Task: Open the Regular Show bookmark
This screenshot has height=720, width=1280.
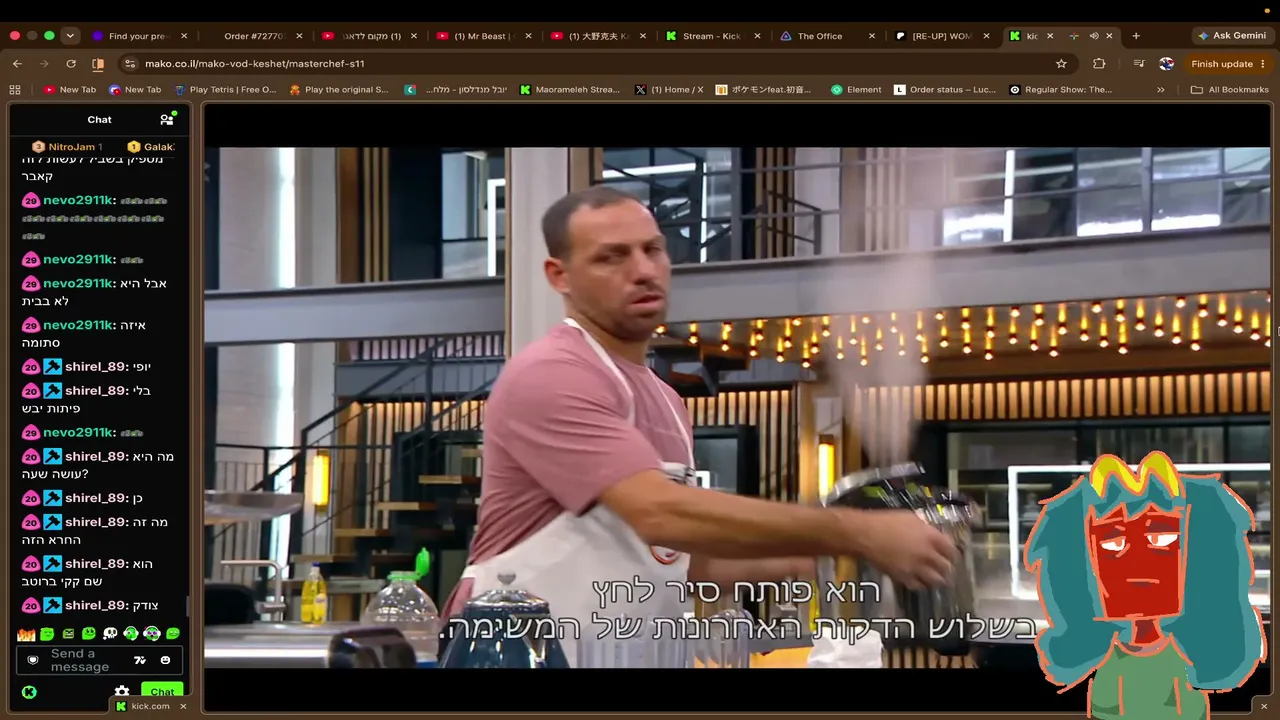Action: [x=1060, y=89]
